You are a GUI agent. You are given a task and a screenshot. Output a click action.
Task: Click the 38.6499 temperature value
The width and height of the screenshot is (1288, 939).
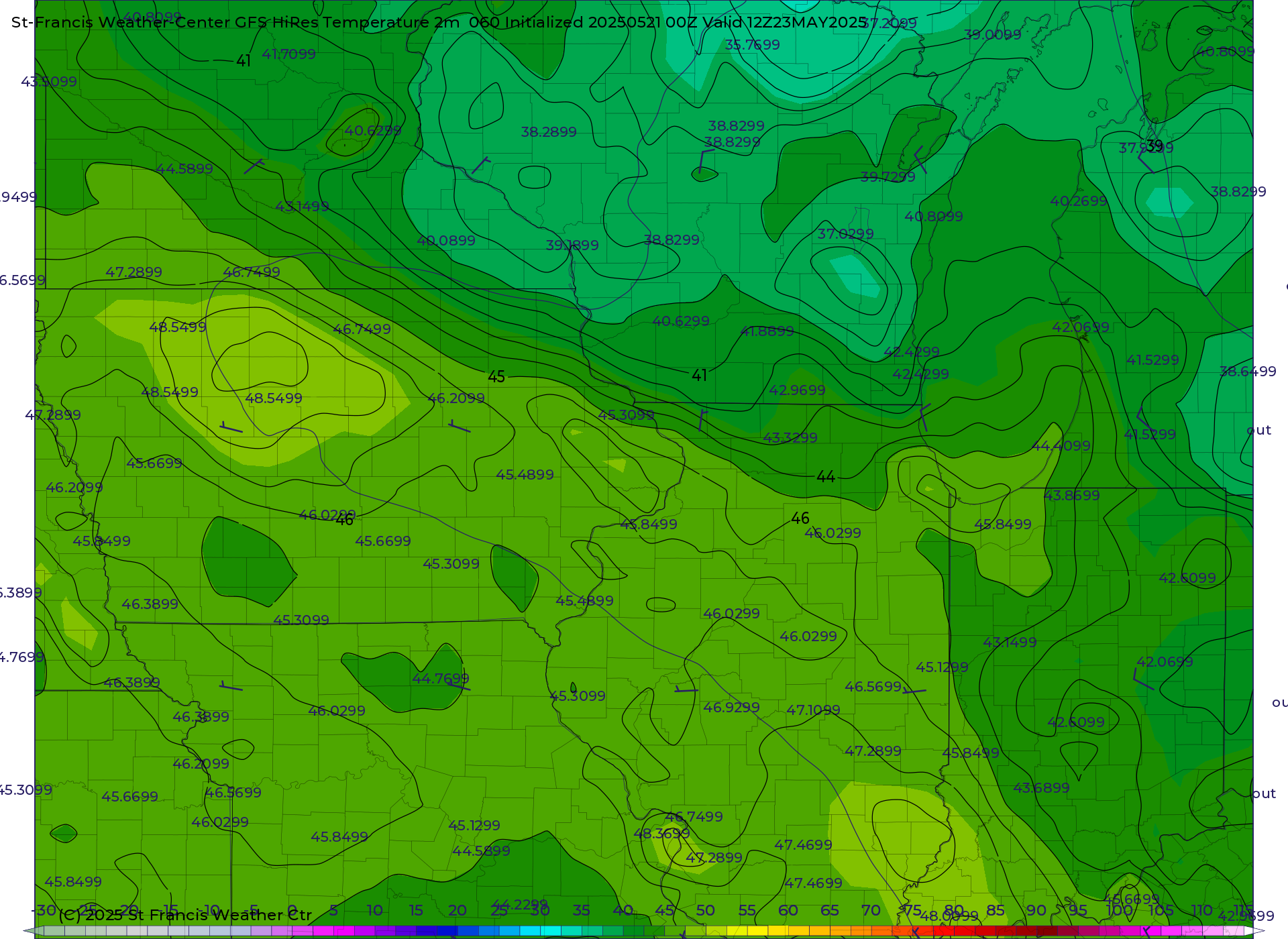click(x=1248, y=372)
